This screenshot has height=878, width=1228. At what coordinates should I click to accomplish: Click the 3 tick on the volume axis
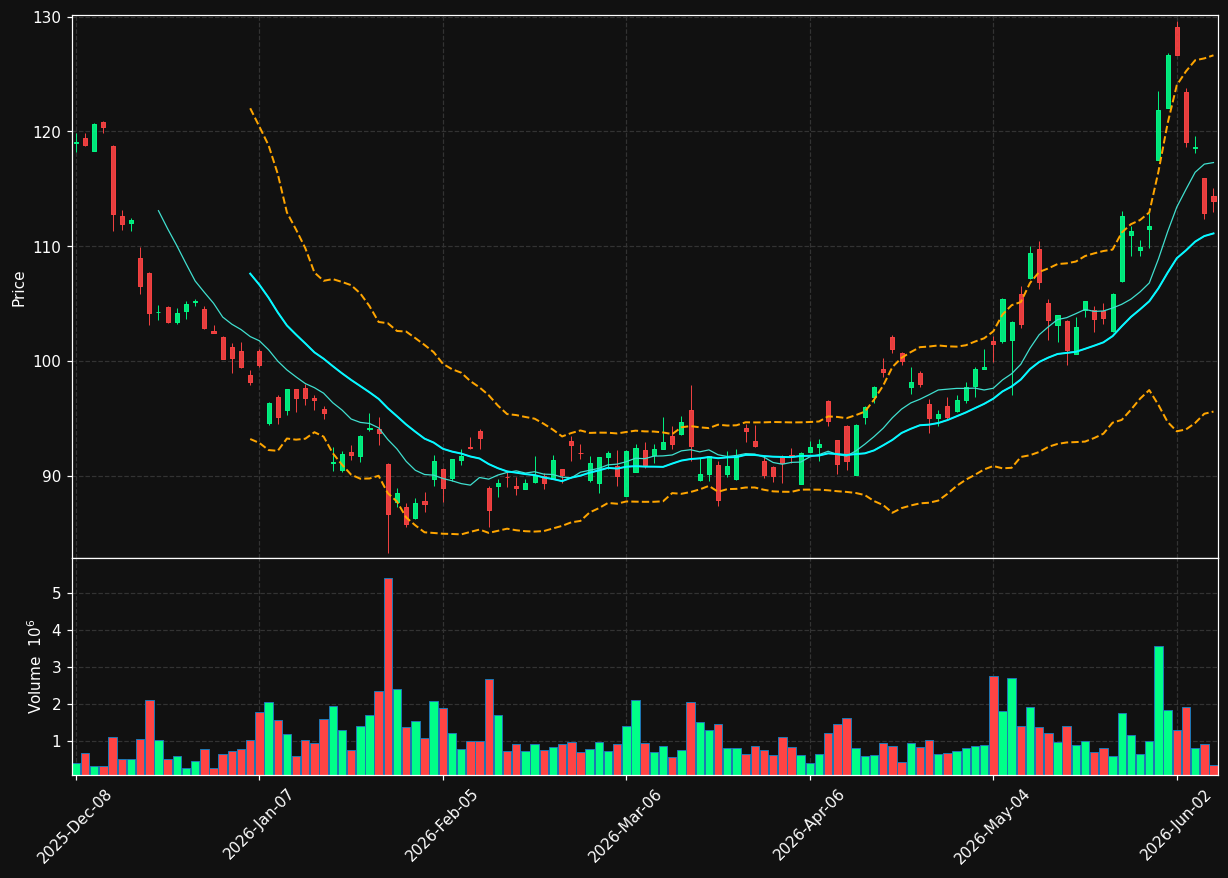pyautogui.click(x=57, y=668)
